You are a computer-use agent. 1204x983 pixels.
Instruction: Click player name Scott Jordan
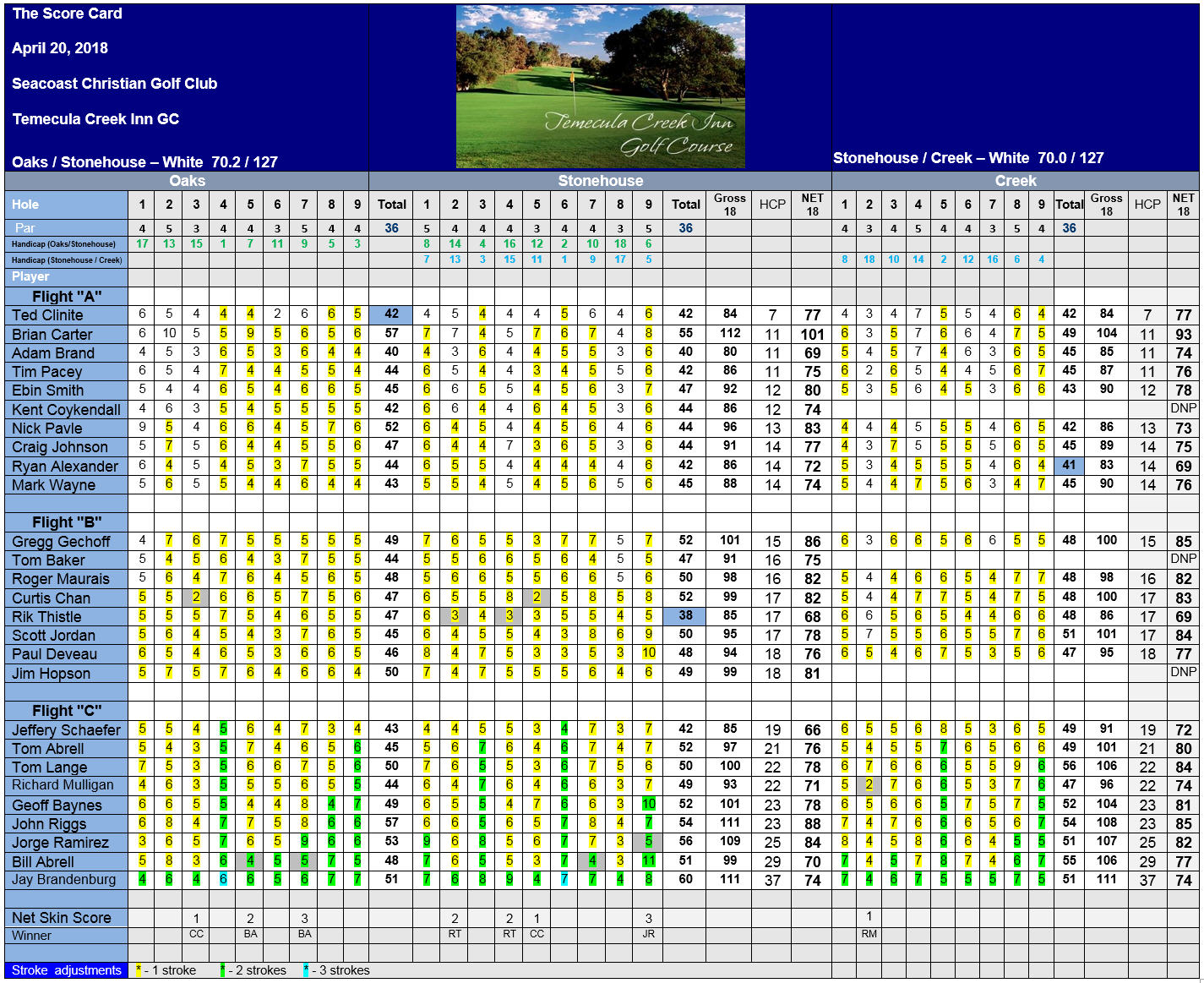pos(53,636)
